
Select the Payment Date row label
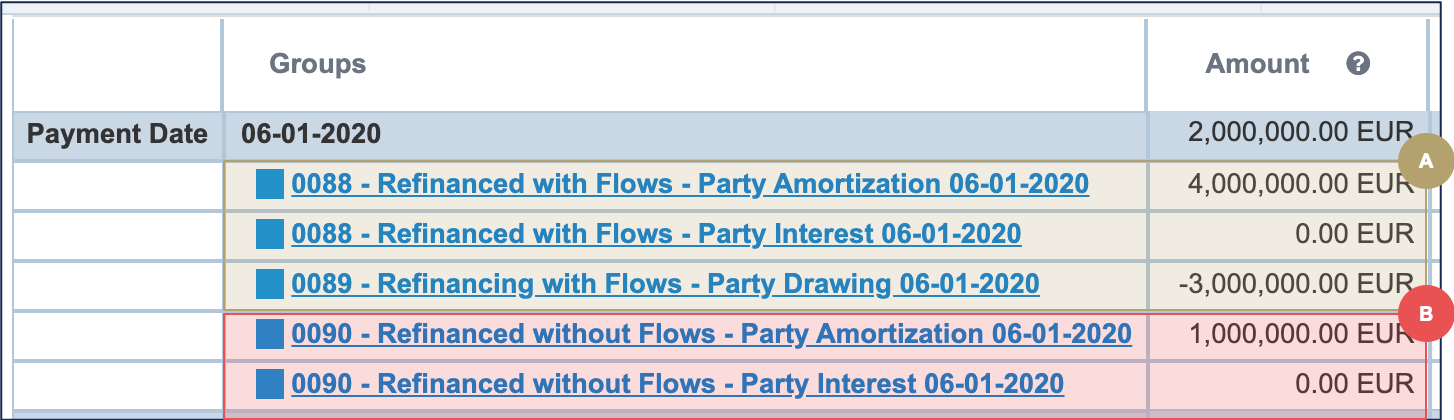pyautogui.click(x=117, y=135)
